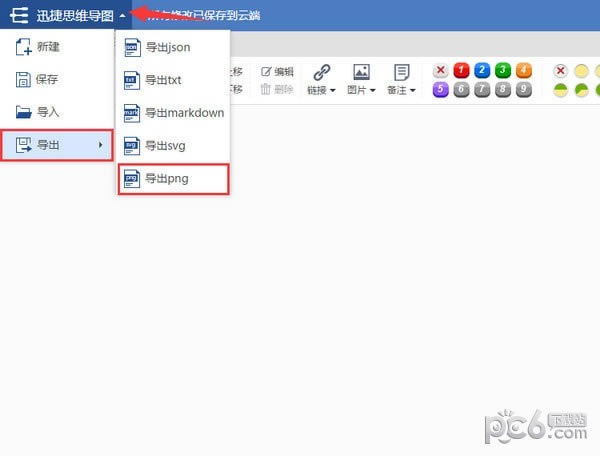
Task: Click the txt file icon
Action: click(x=132, y=80)
